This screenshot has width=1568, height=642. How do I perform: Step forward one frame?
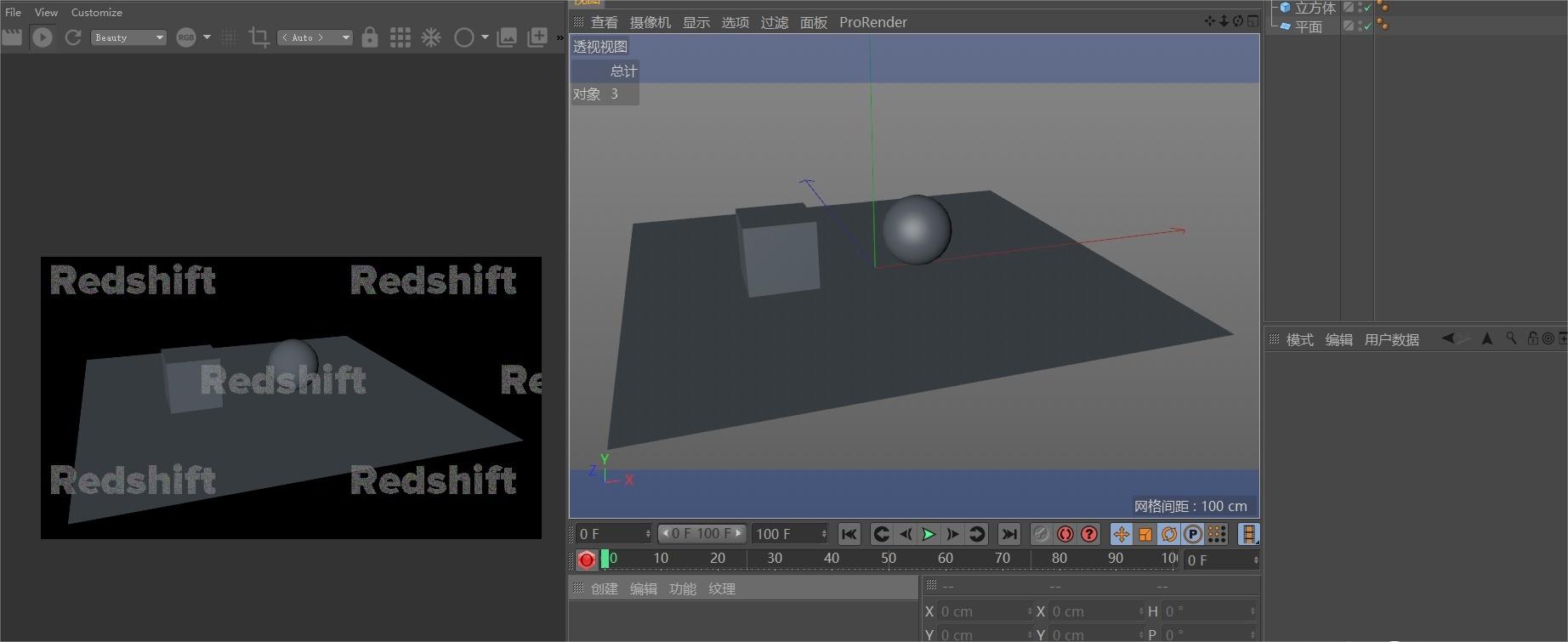[x=952, y=534]
